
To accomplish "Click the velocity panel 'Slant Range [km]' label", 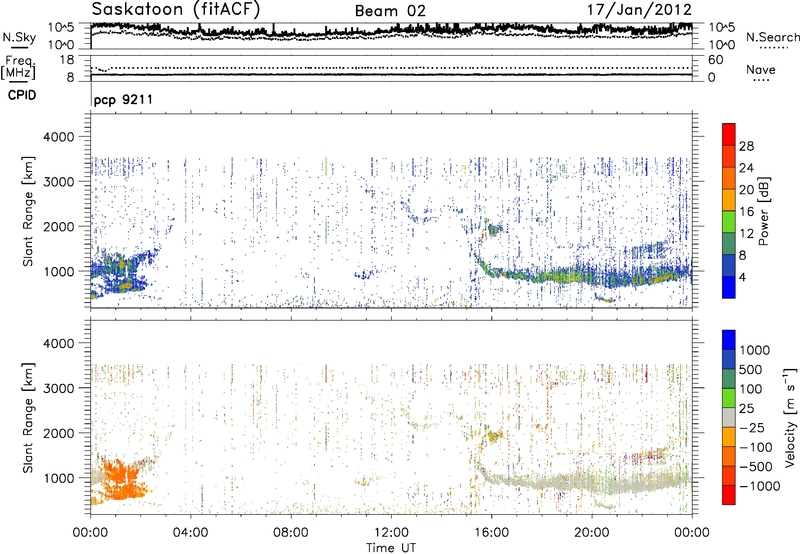I will (28, 417).
